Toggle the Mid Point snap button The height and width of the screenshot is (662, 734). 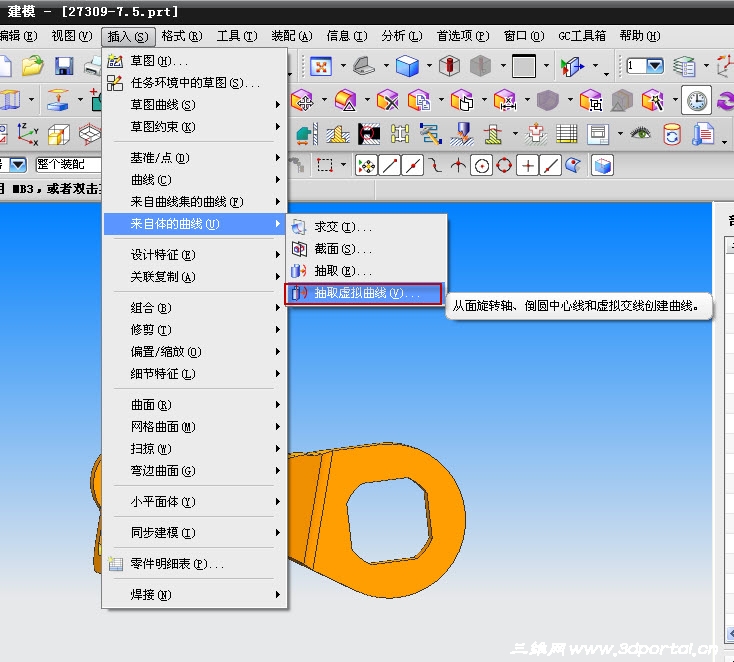click(412, 166)
